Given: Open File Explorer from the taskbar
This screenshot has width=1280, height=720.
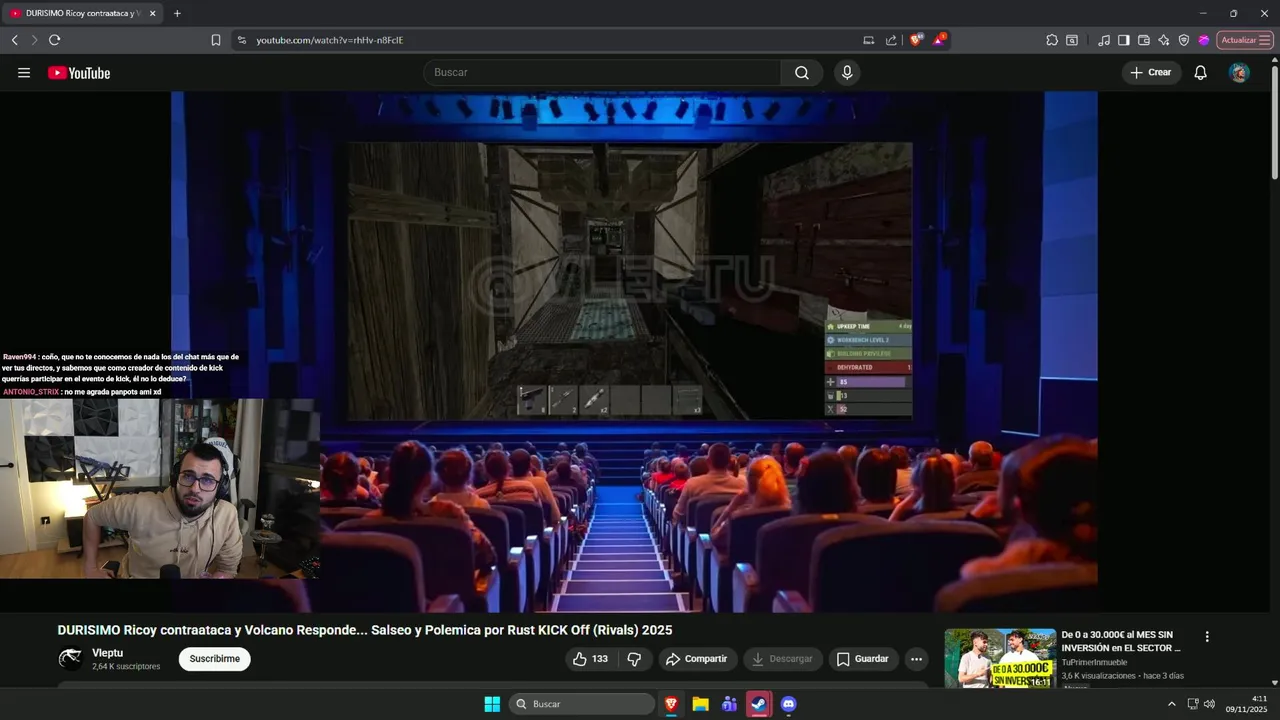Looking at the screenshot, I should tap(700, 704).
